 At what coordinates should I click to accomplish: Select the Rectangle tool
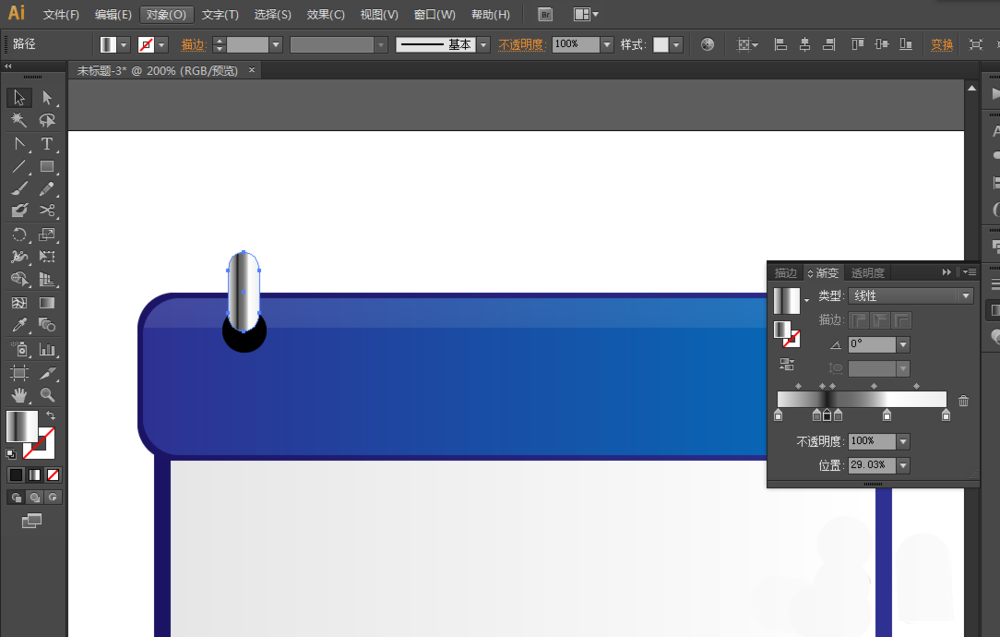tap(47, 166)
